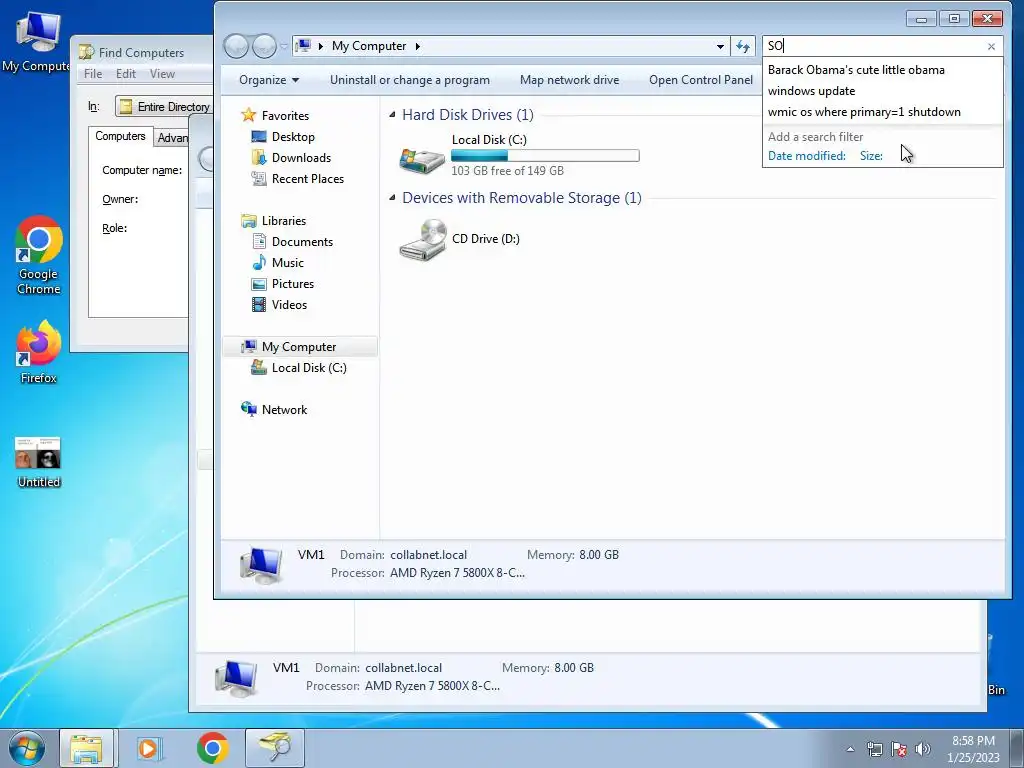Collapse Devices with Removable Storage group
This screenshot has height=768, width=1024.
392,198
